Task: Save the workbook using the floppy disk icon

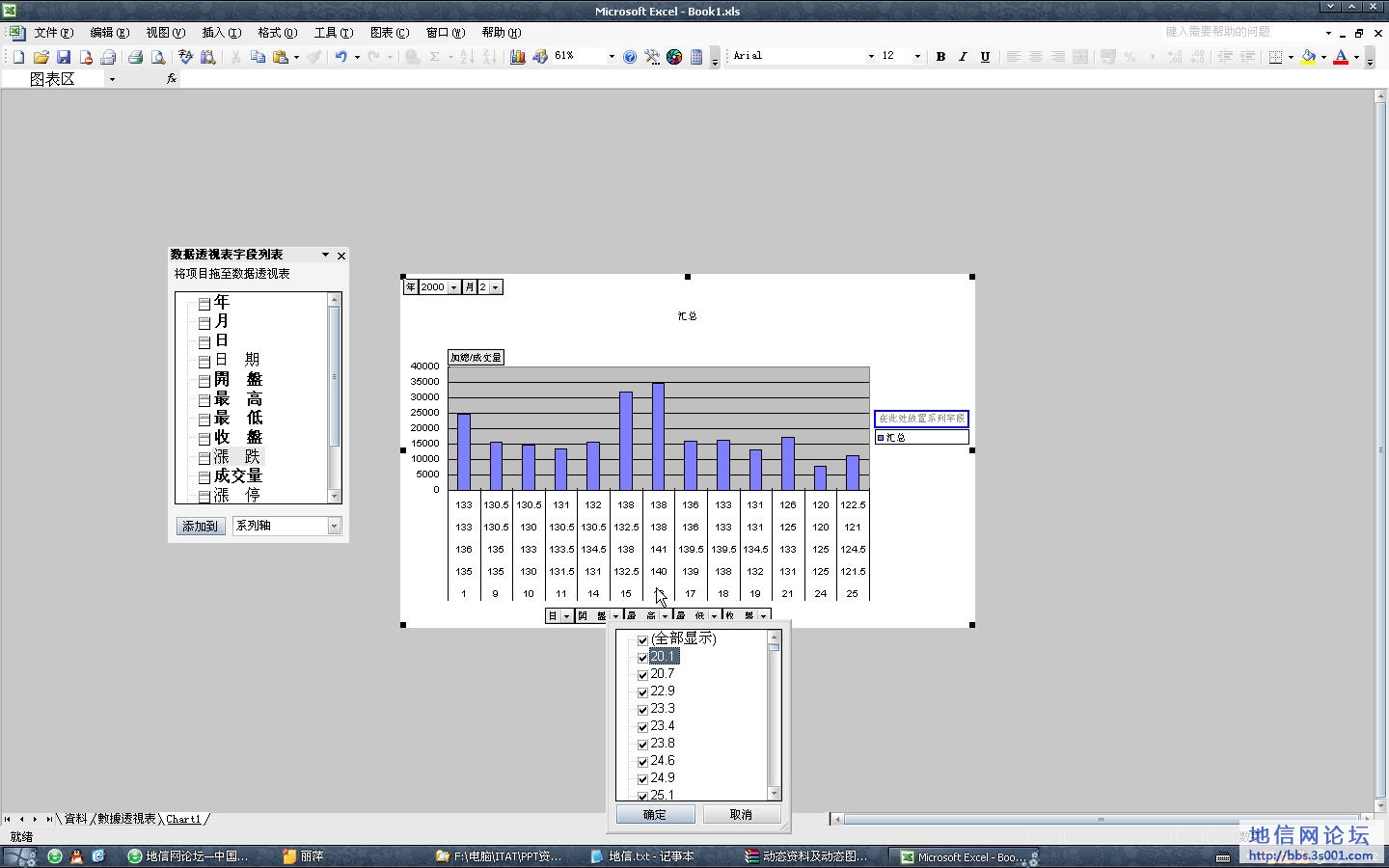Action: (64, 57)
